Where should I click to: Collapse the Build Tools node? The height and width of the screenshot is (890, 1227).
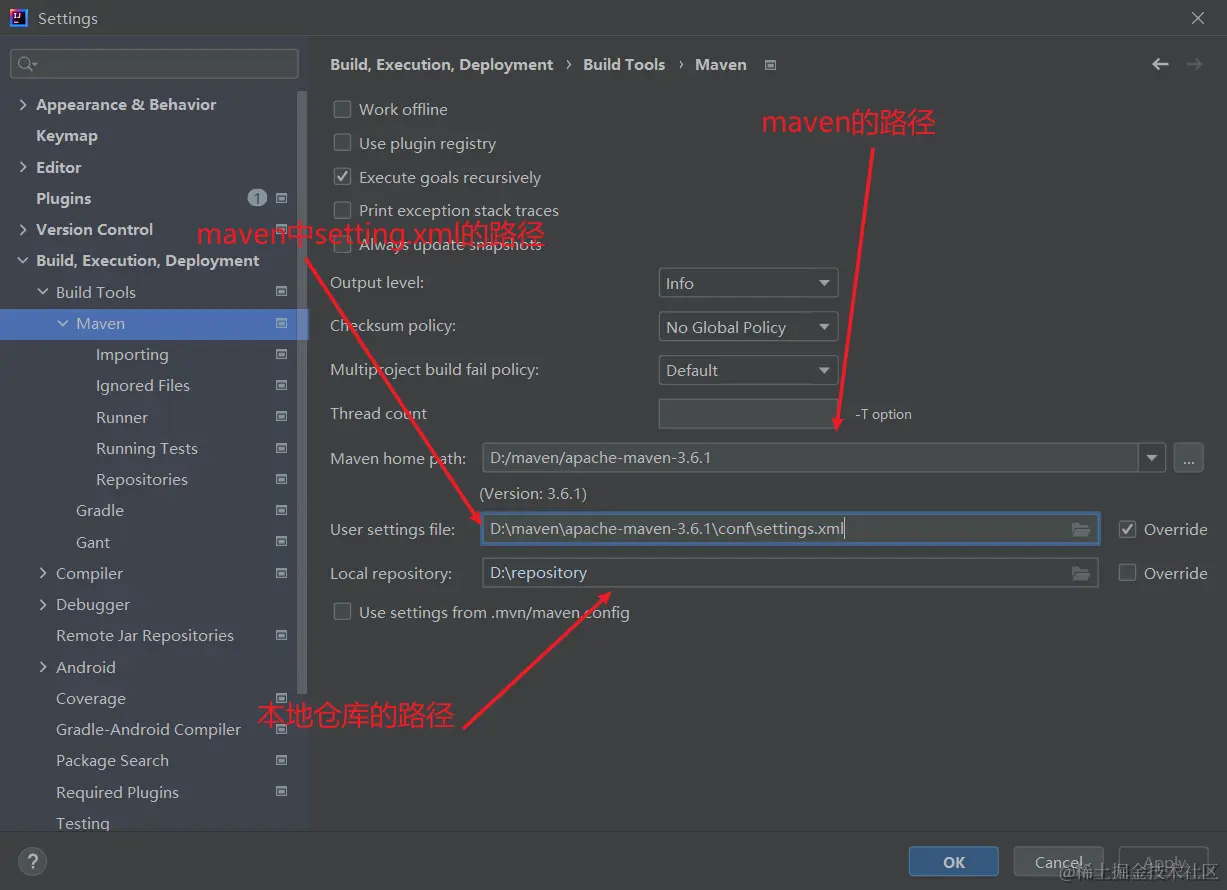coord(42,292)
